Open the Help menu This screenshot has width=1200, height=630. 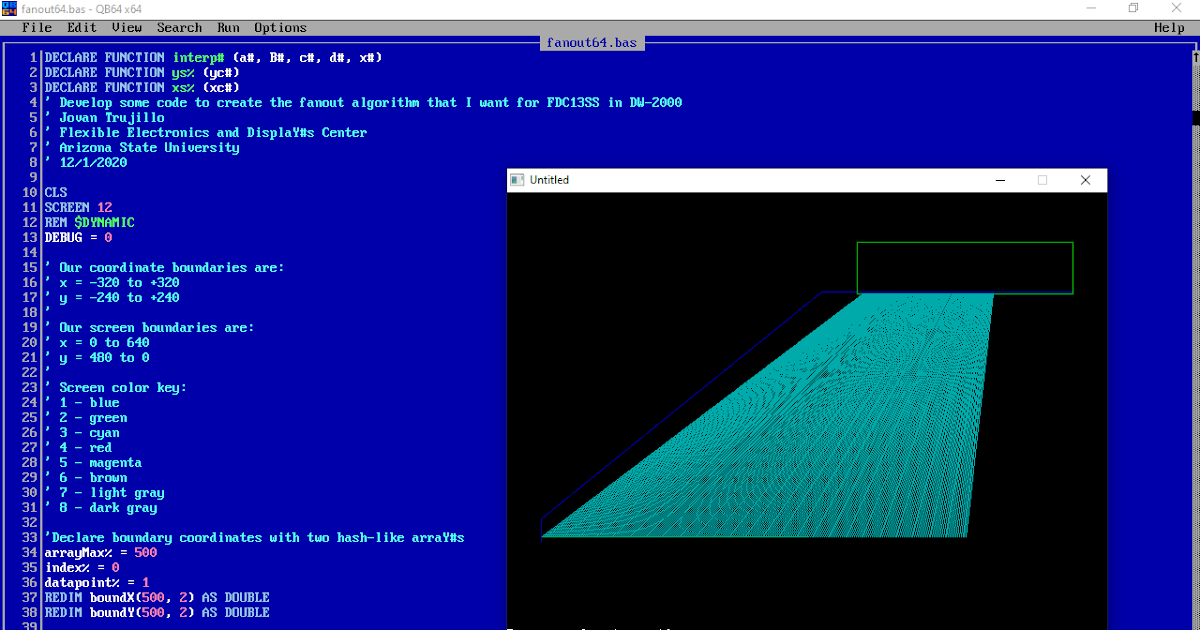click(1168, 27)
